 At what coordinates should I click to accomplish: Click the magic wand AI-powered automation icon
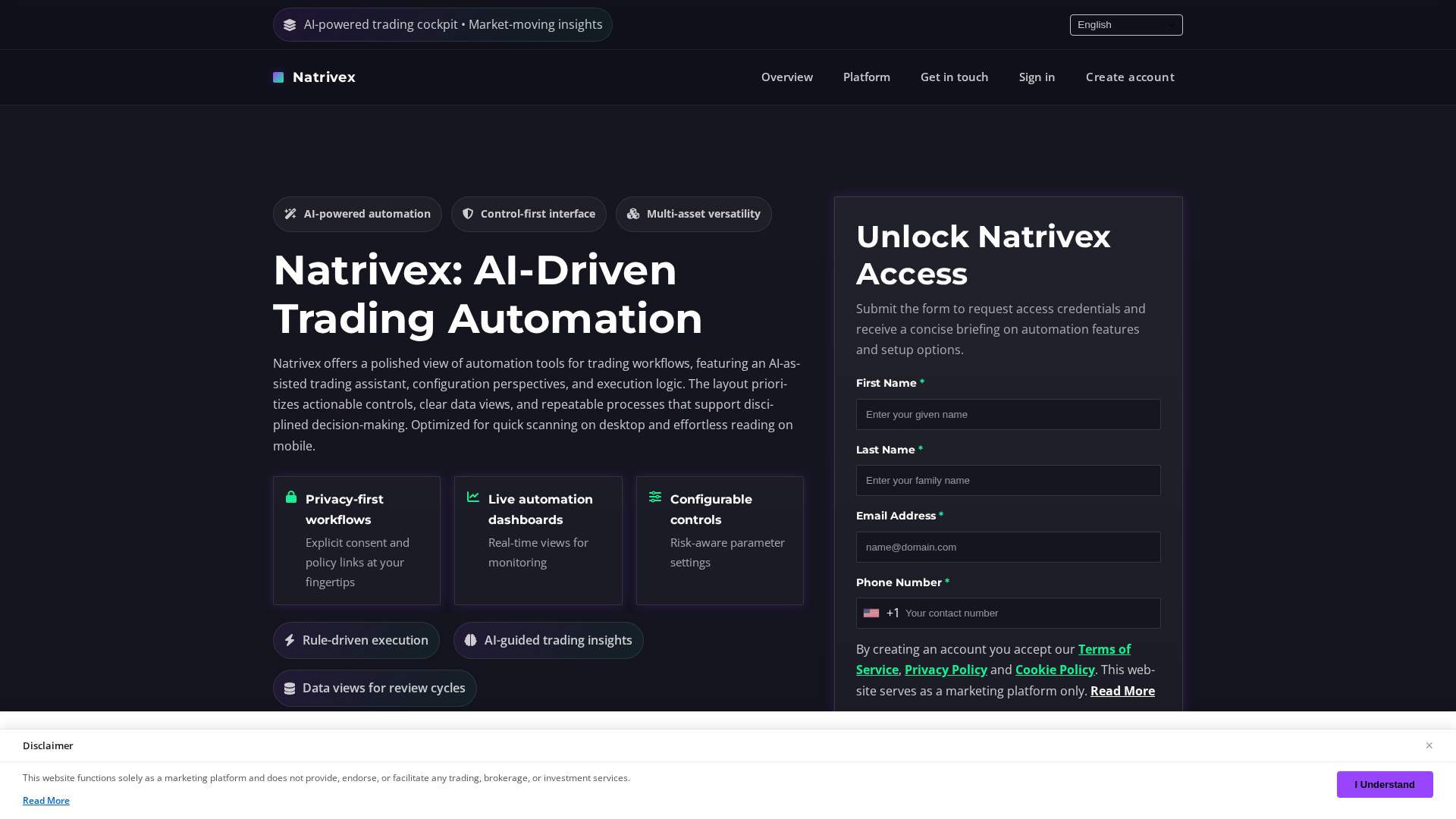(290, 214)
